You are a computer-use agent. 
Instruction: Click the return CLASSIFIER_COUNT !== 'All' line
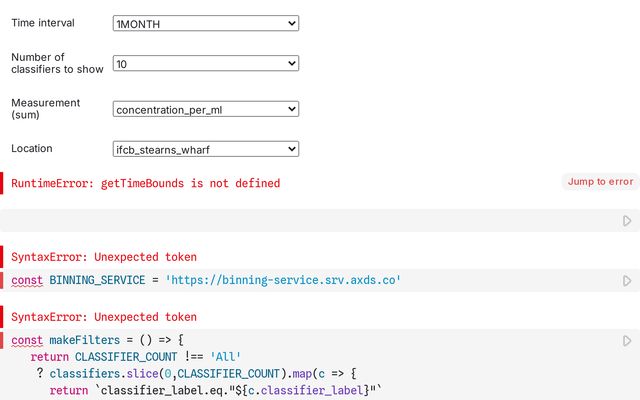coord(136,357)
